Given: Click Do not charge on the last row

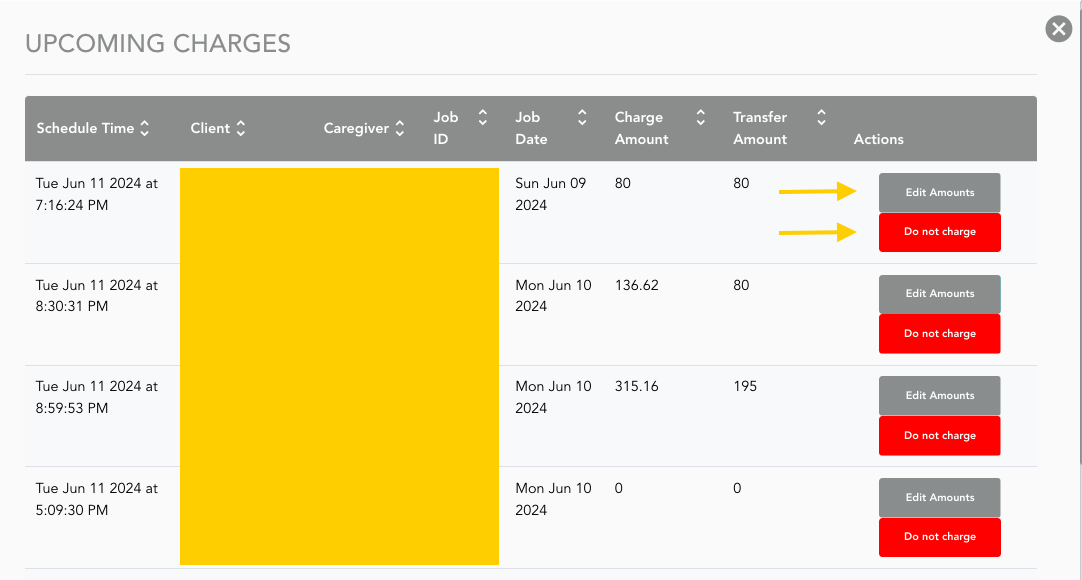Looking at the screenshot, I should [939, 537].
